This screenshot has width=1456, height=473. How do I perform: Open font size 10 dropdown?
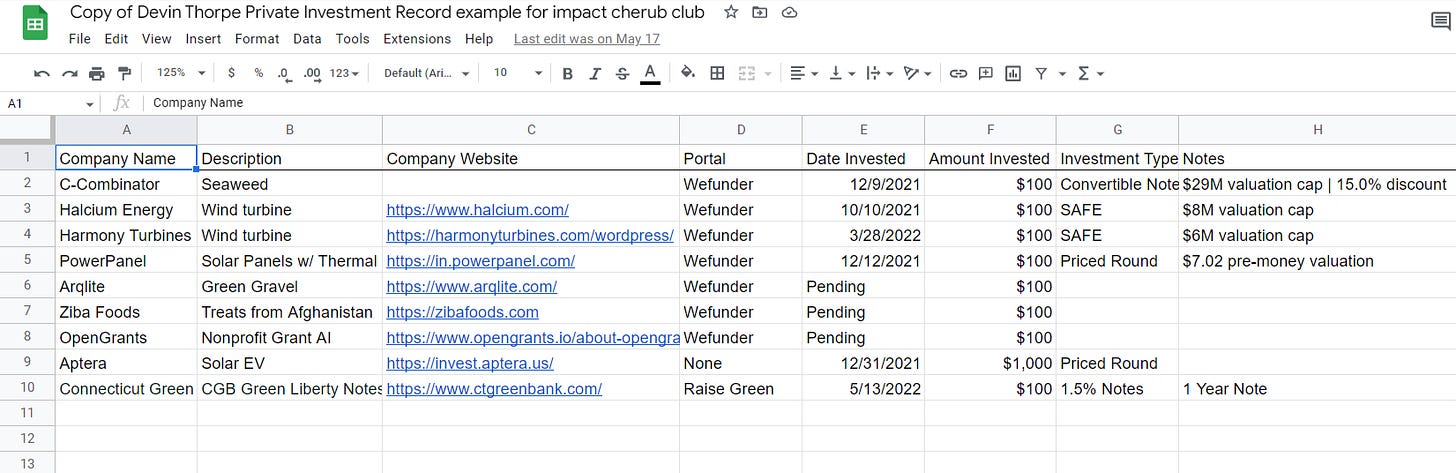pyautogui.click(x=517, y=73)
